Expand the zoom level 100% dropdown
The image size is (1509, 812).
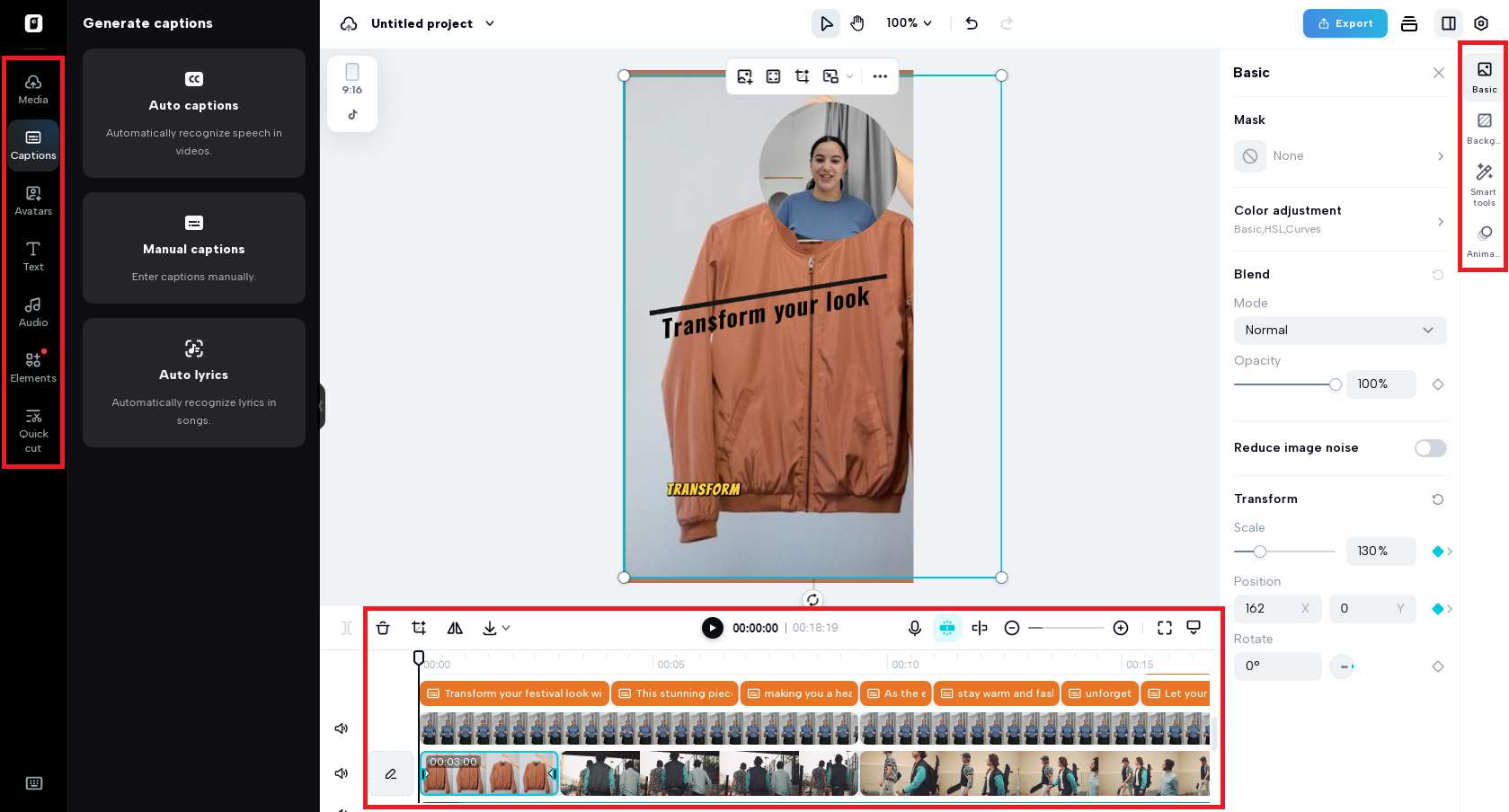click(x=907, y=23)
